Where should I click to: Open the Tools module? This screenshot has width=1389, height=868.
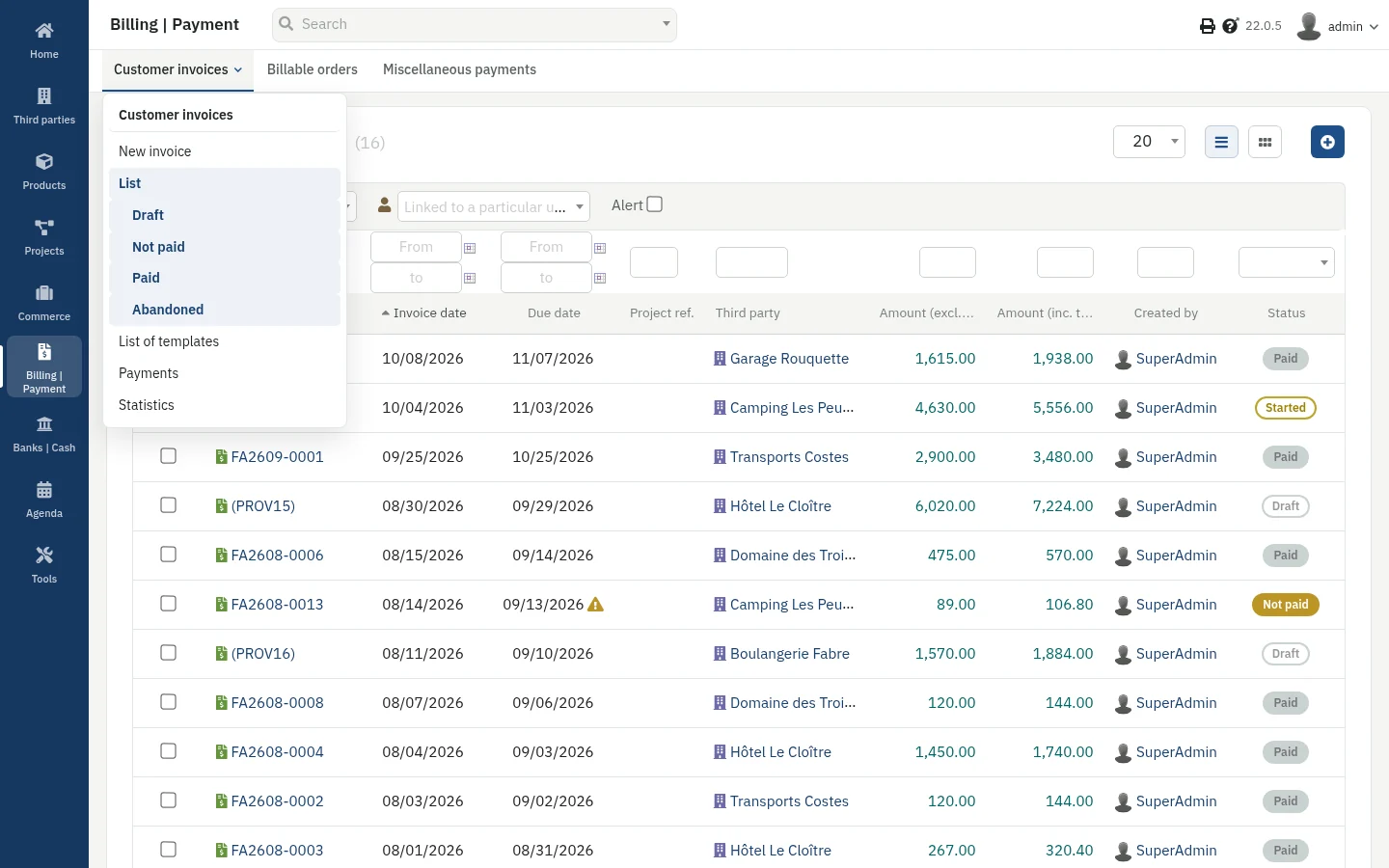pos(44,565)
